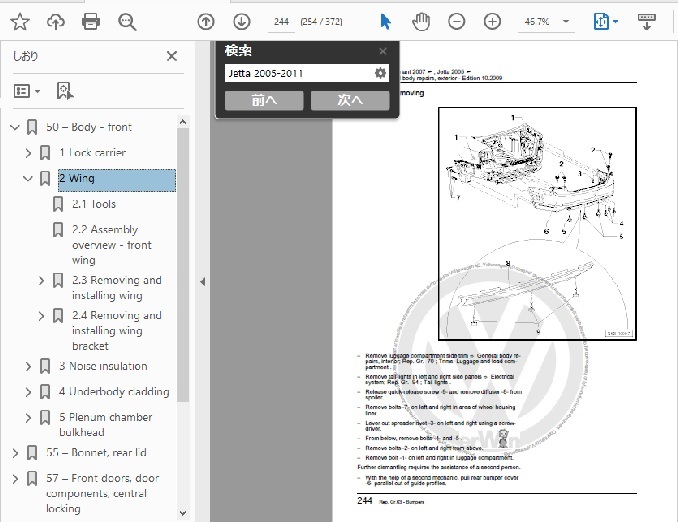
Task: Expand 2.4 Removing and installing wing bracket
Action: point(41,316)
